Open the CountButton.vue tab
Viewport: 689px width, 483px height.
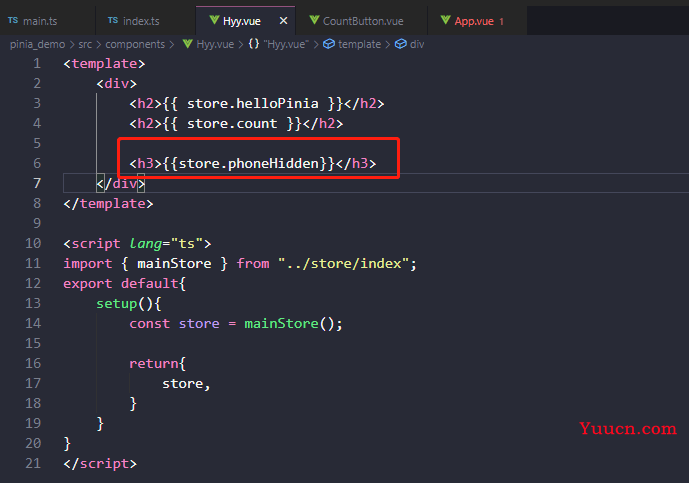click(x=363, y=21)
